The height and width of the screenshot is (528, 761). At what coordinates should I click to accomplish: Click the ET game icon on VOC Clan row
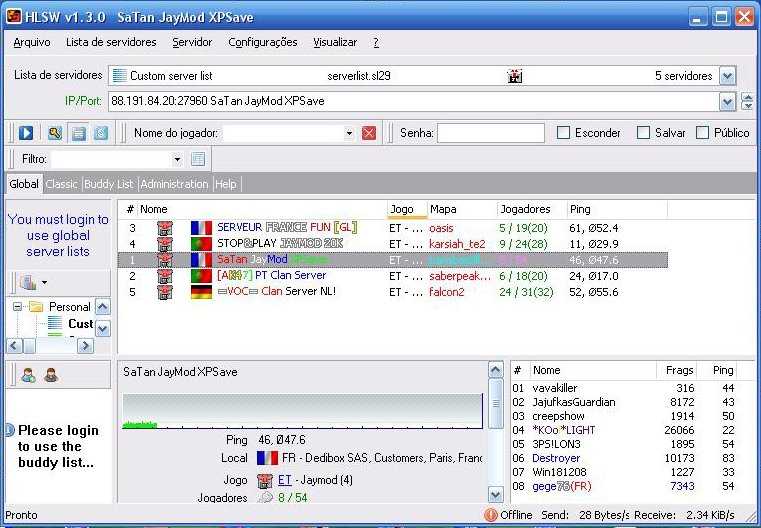tap(165, 292)
